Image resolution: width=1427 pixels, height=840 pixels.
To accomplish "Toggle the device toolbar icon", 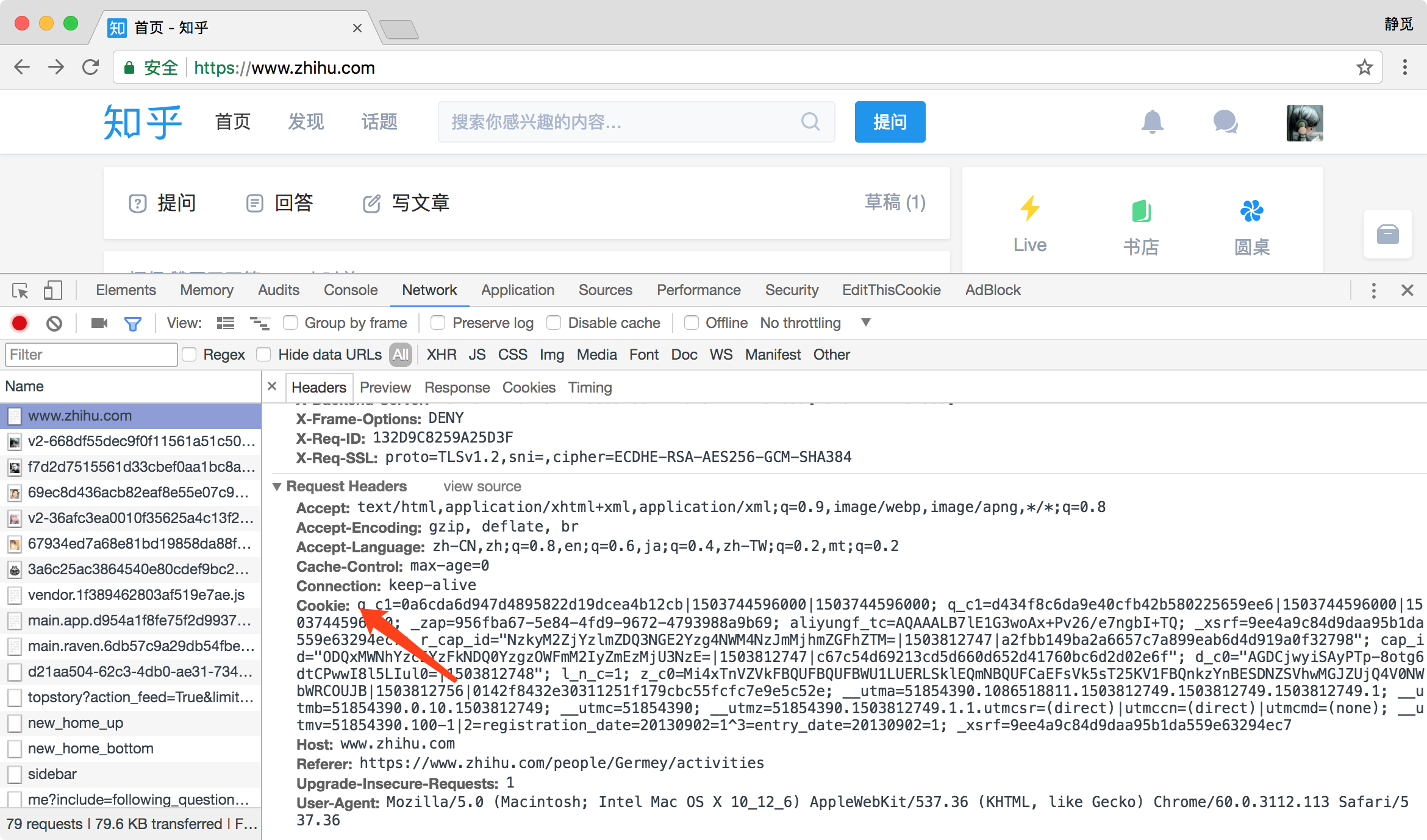I will [x=53, y=290].
